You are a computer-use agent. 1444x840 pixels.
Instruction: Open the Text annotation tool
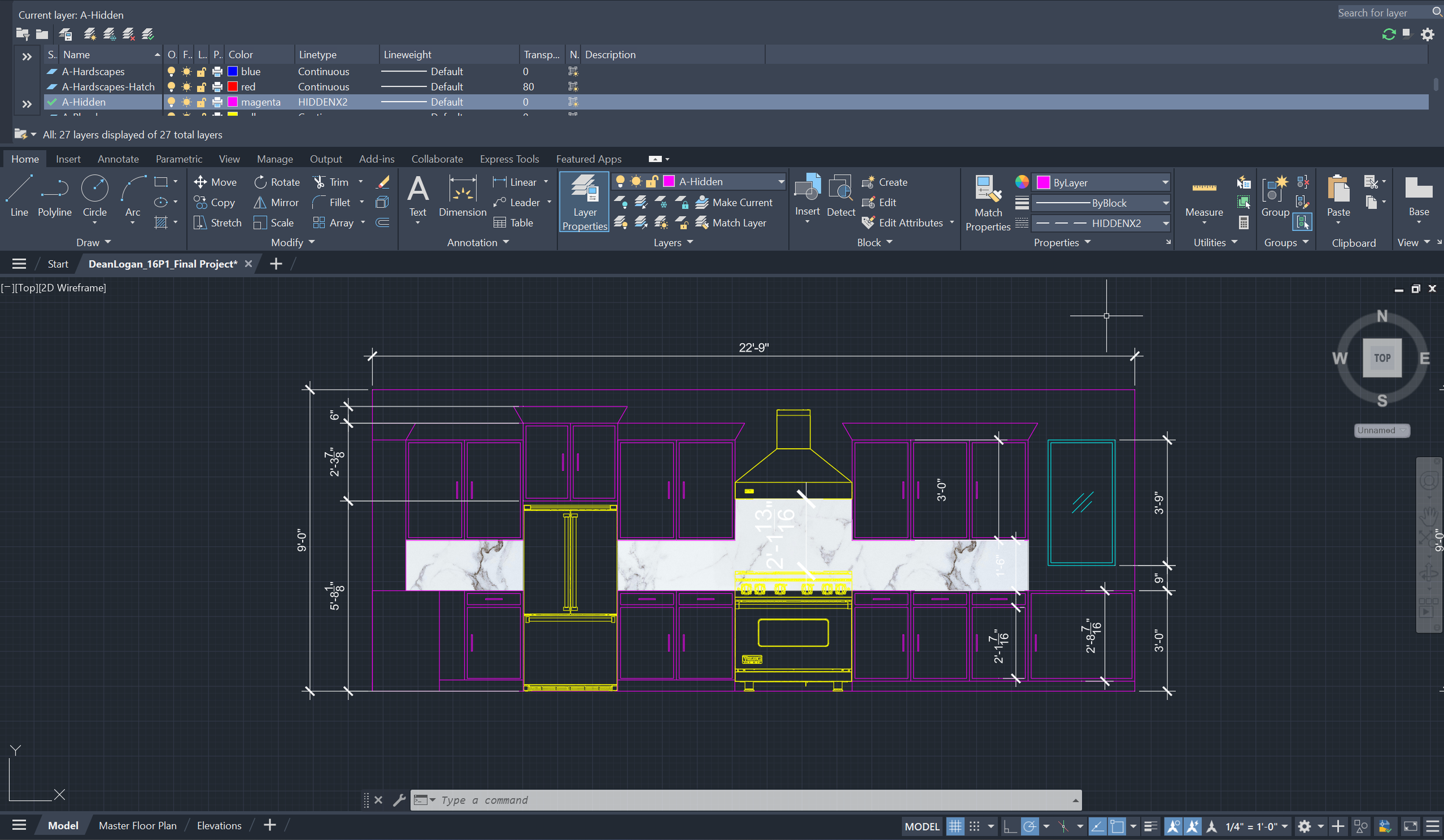418,196
